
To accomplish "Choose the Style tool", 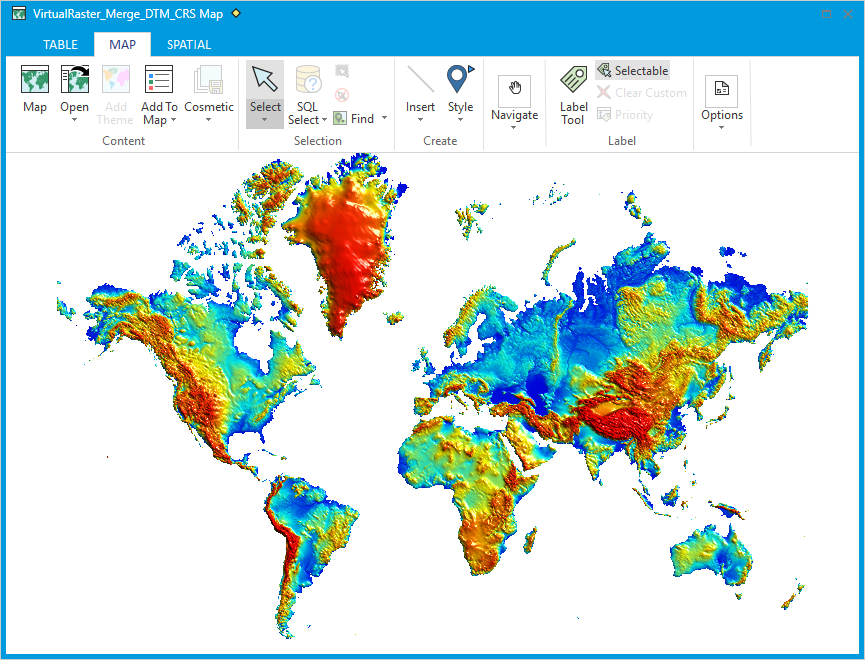I will tap(460, 90).
